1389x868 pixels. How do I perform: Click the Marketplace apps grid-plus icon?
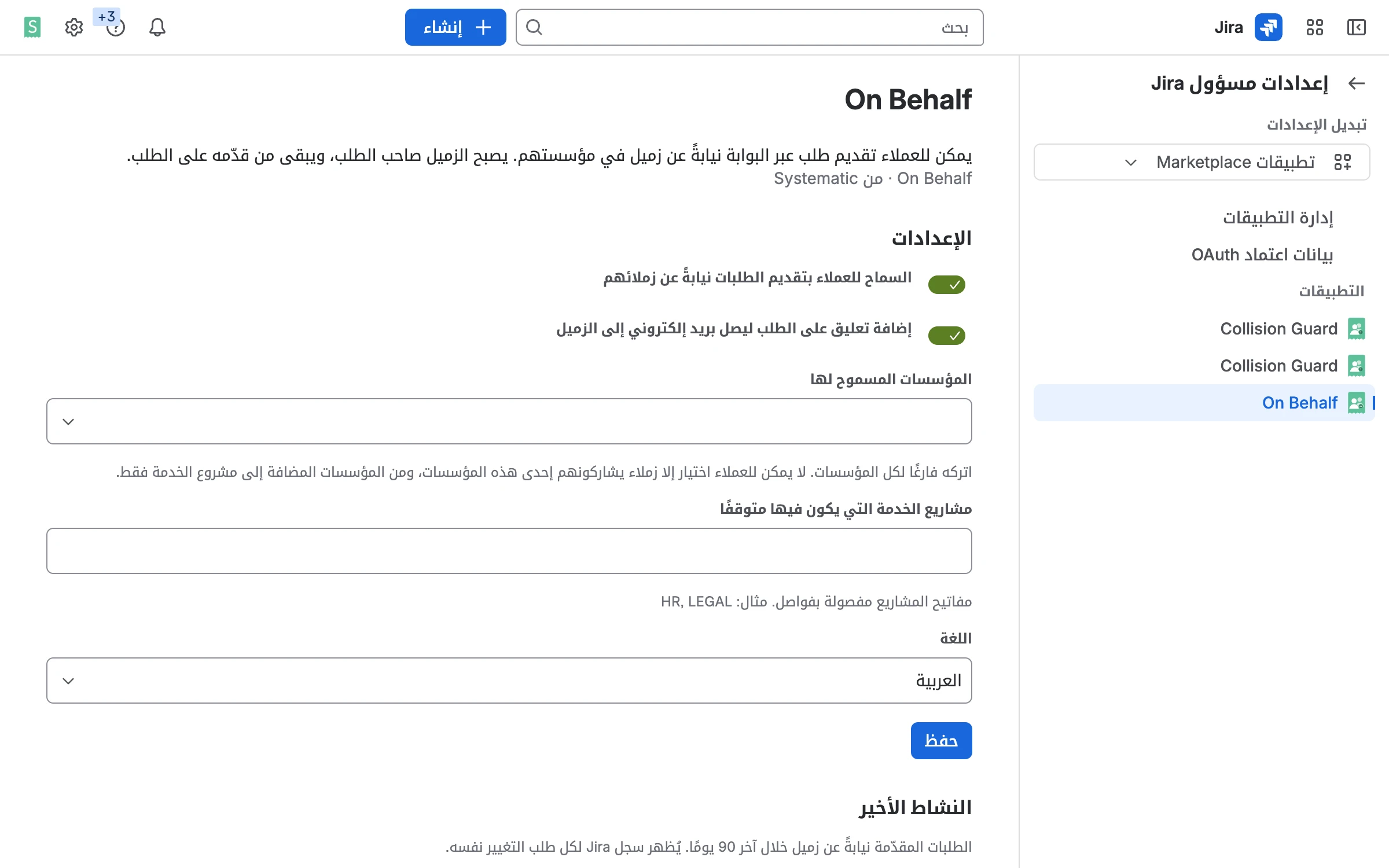tap(1342, 162)
